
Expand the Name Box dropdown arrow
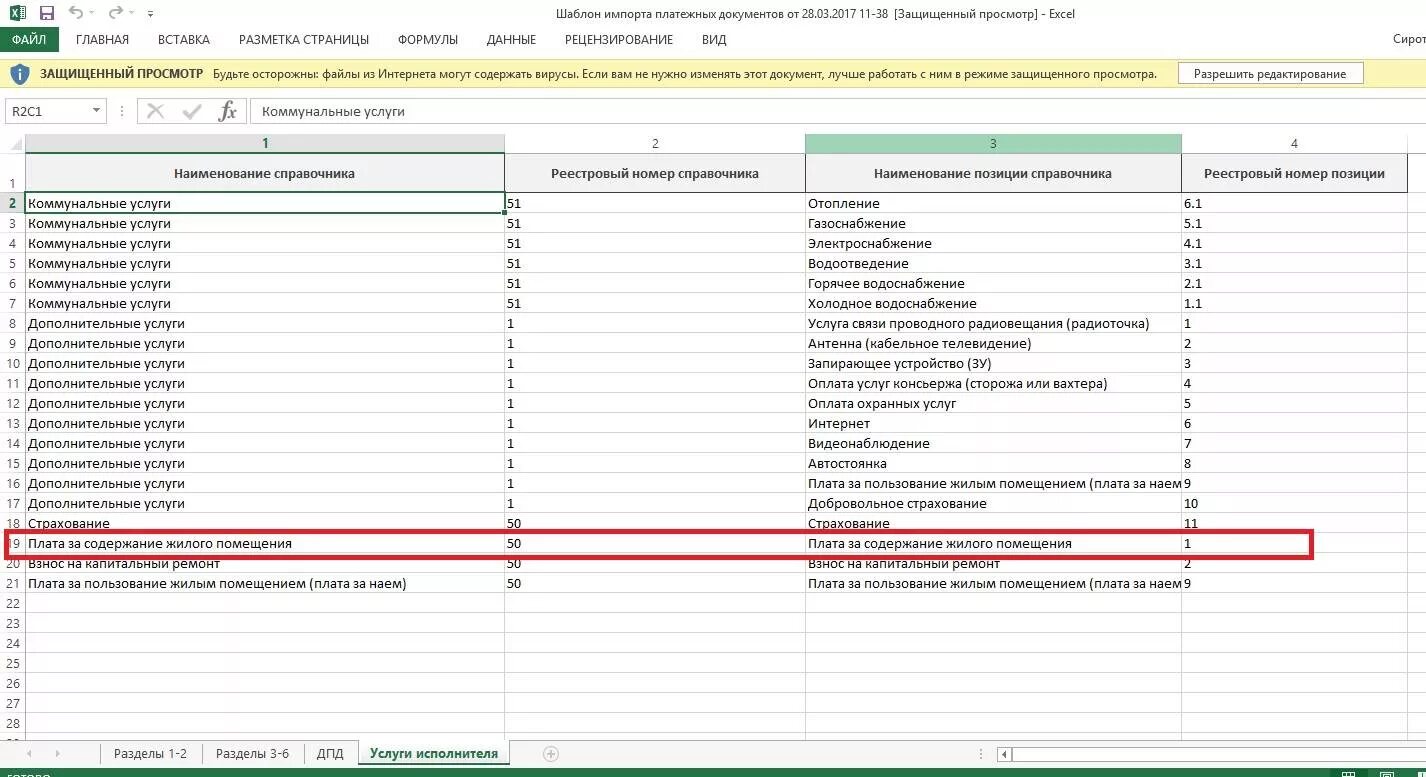(96, 111)
